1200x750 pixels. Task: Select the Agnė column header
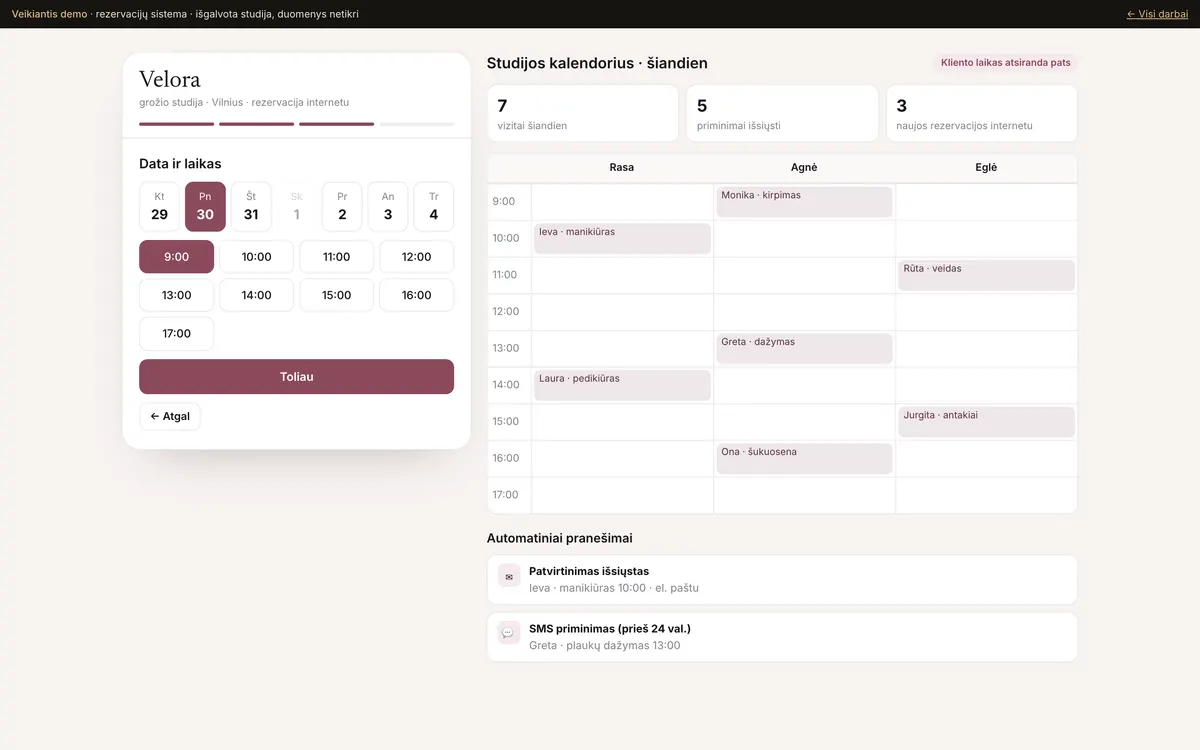pyautogui.click(x=804, y=167)
